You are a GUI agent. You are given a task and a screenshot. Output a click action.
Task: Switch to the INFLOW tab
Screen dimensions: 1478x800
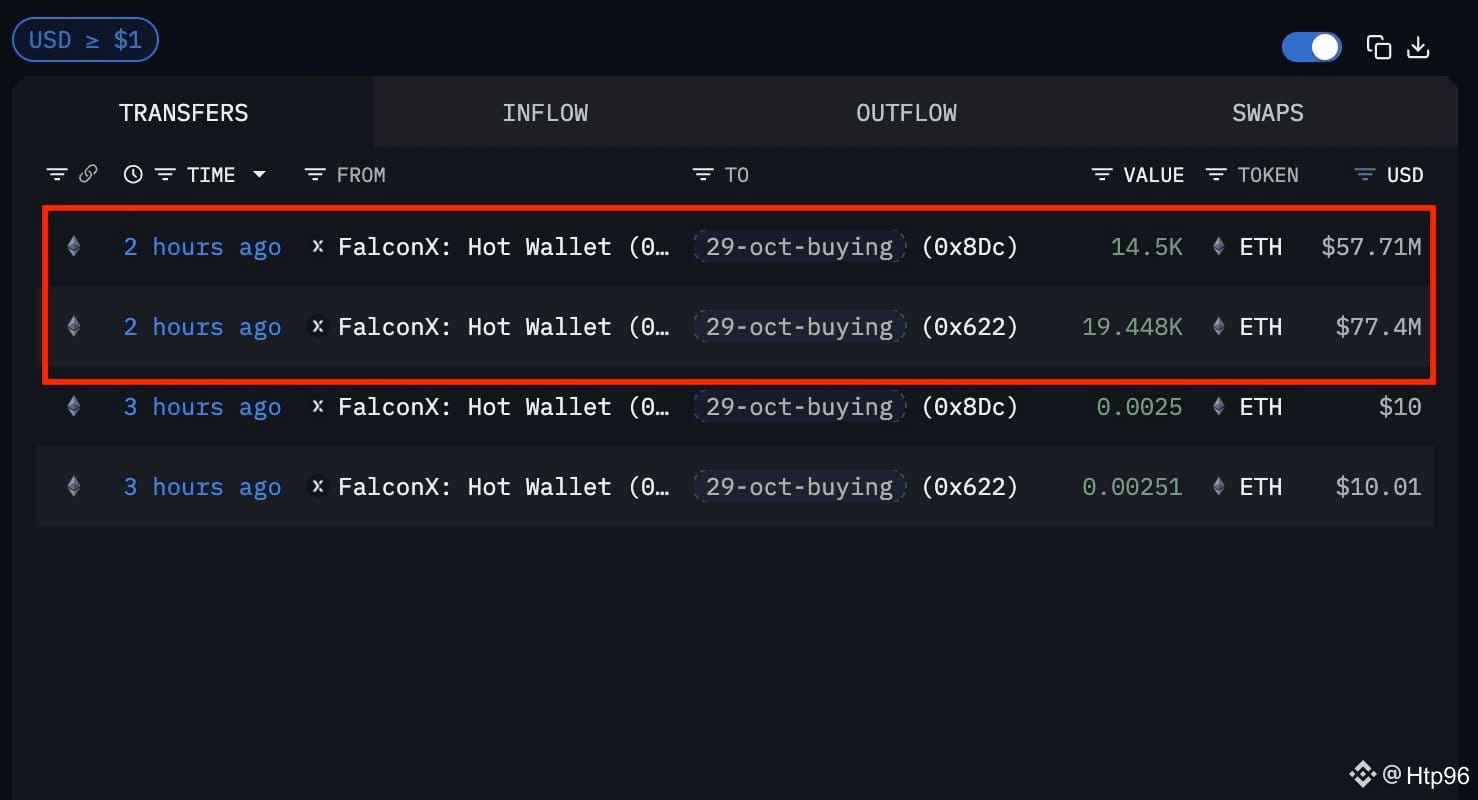pyautogui.click(x=545, y=113)
